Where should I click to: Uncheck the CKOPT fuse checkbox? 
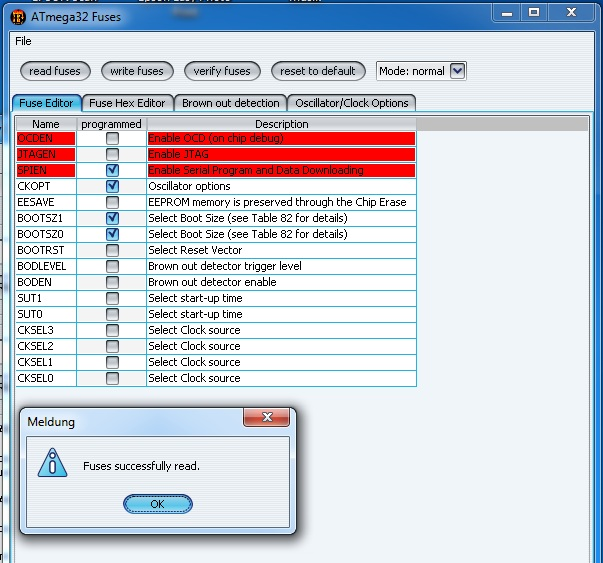tap(112, 186)
